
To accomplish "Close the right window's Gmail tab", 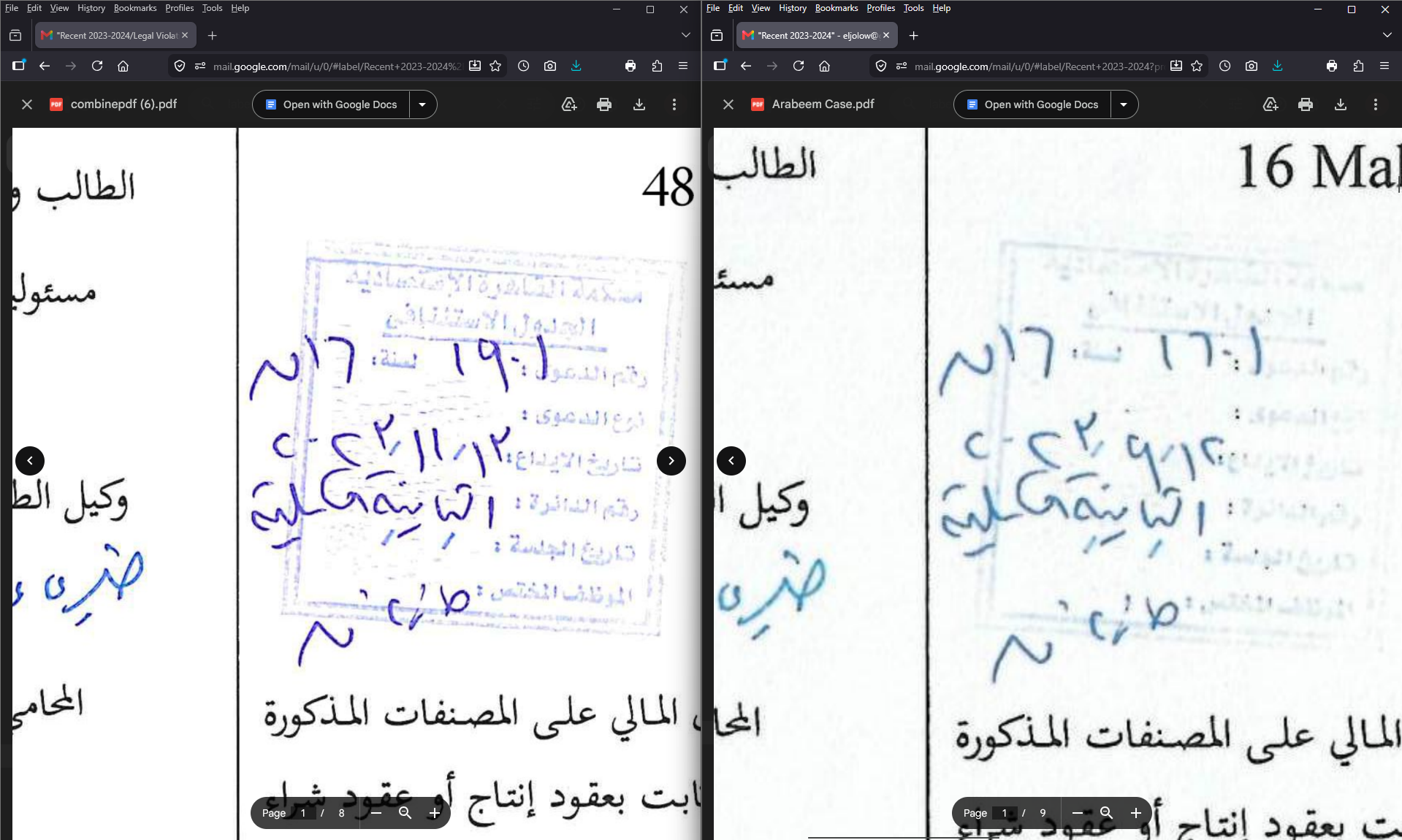I will click(x=886, y=35).
